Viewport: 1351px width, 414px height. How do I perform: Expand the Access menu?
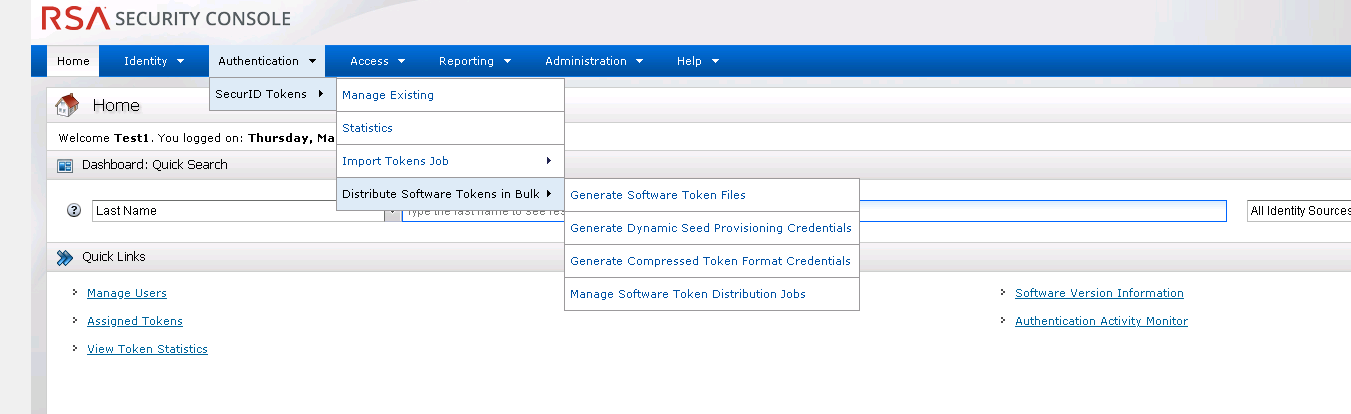(x=377, y=61)
